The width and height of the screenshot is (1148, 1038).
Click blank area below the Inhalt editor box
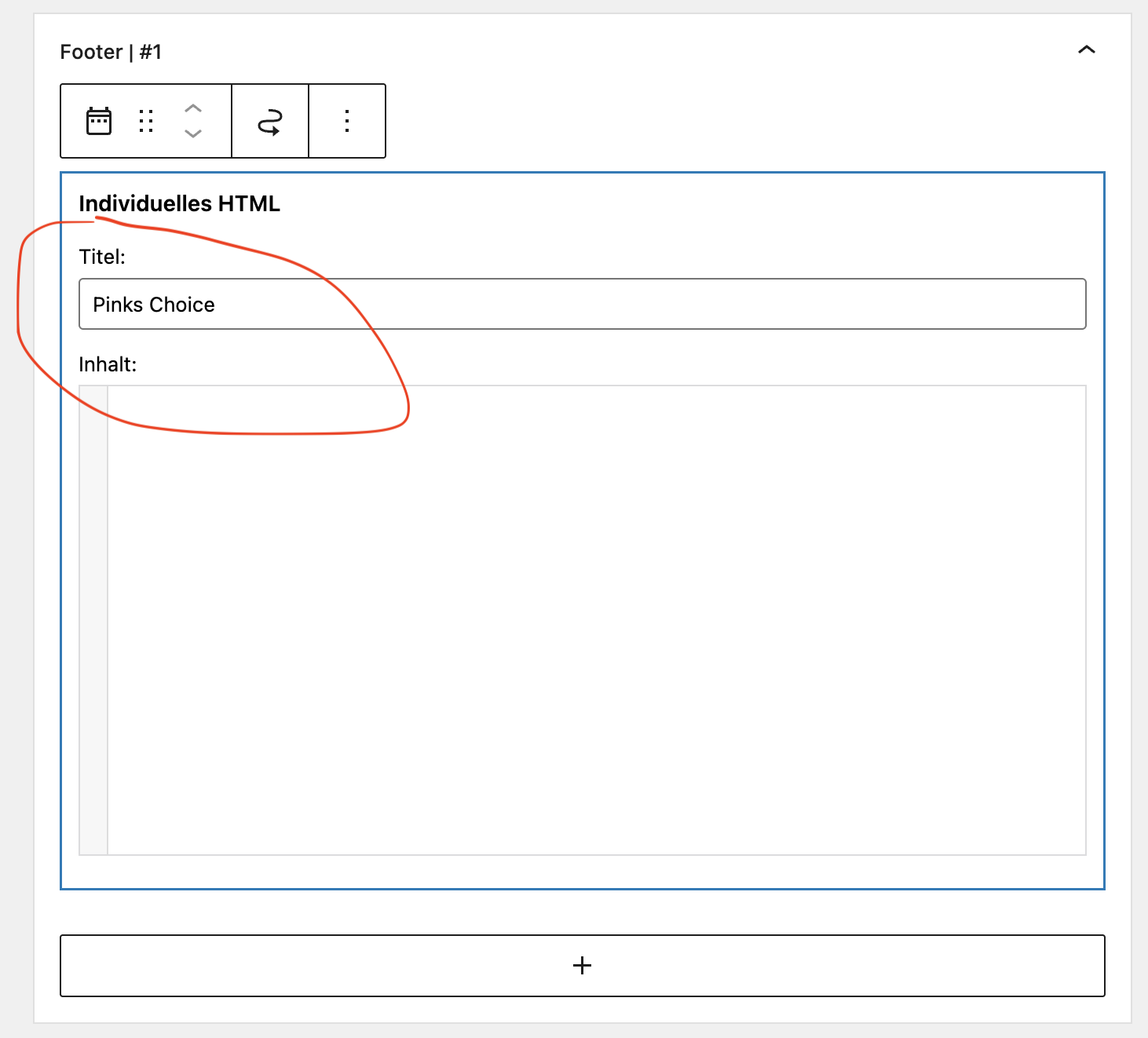coord(581,872)
